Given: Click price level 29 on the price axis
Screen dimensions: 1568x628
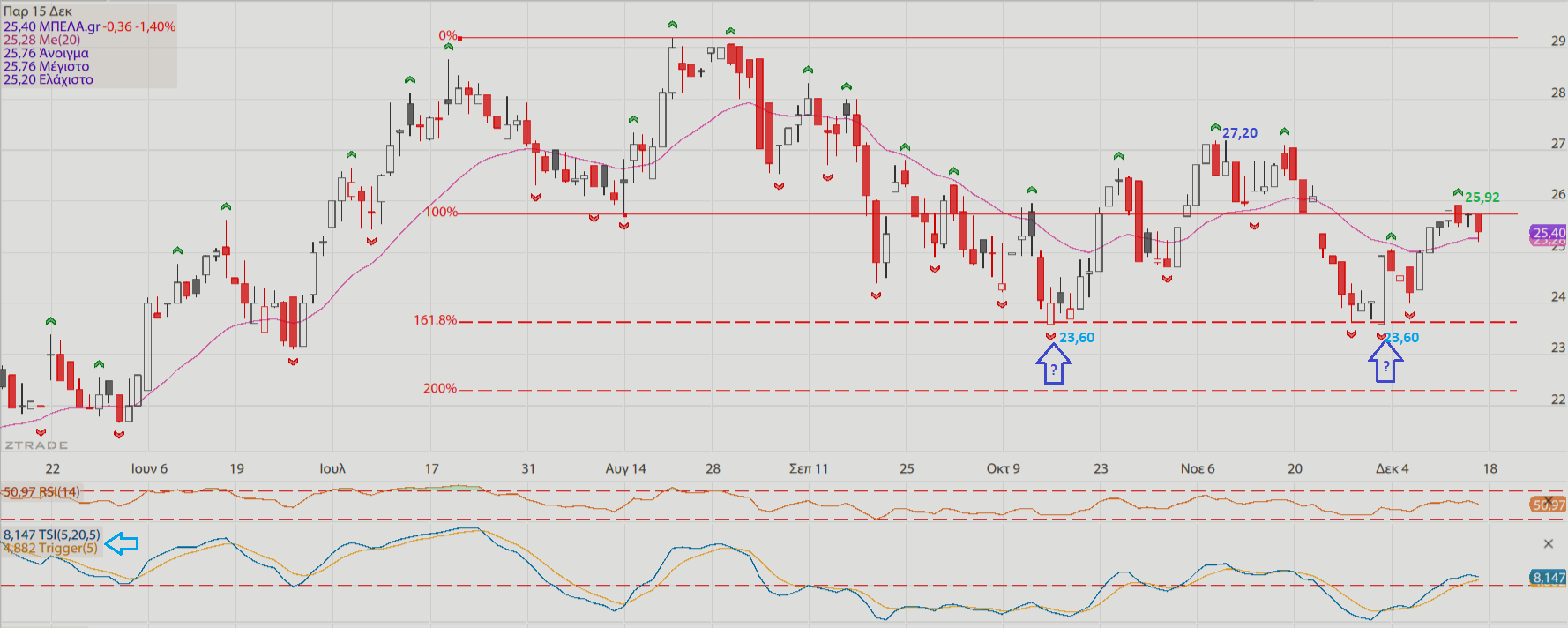Looking at the screenshot, I should (x=1558, y=41).
